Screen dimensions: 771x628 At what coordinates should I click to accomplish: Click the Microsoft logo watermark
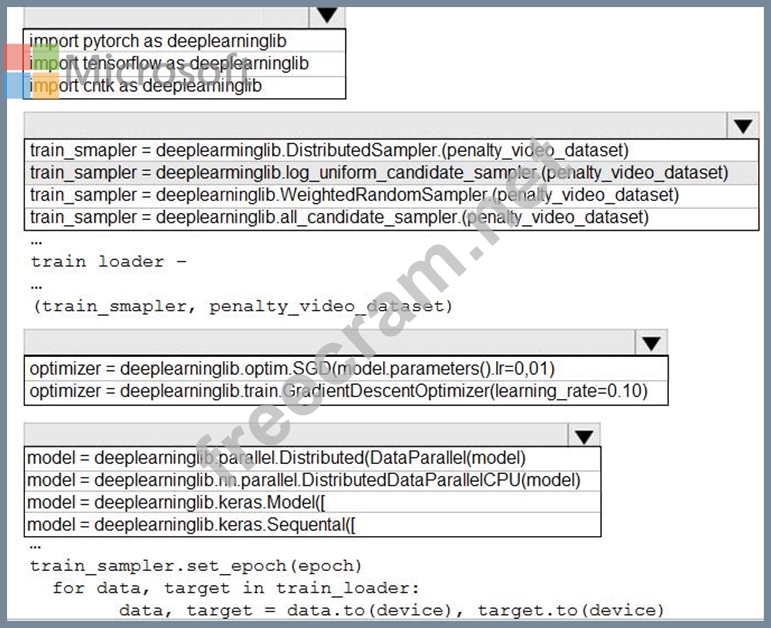32,70
